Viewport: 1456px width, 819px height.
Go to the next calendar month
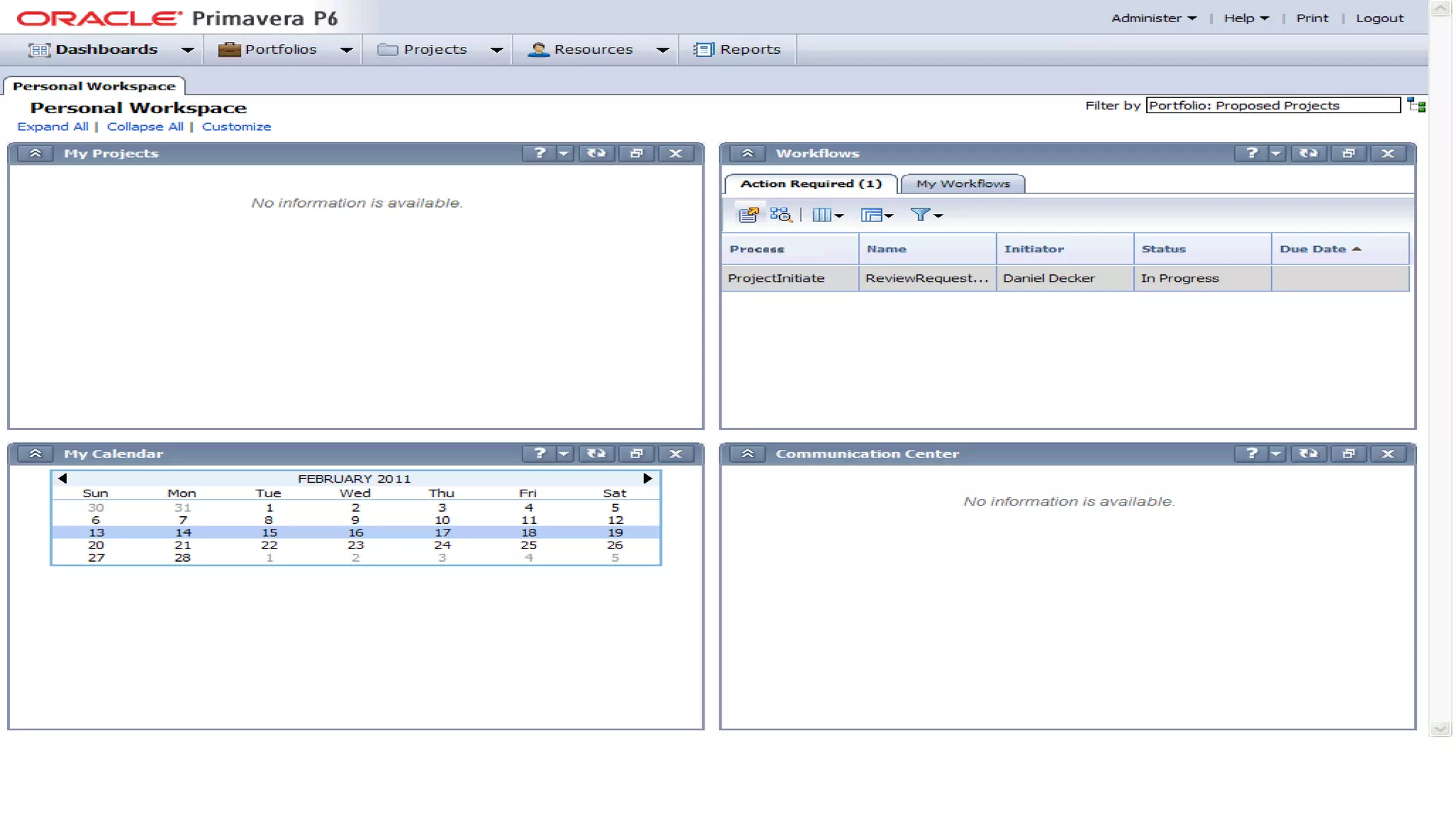click(648, 478)
